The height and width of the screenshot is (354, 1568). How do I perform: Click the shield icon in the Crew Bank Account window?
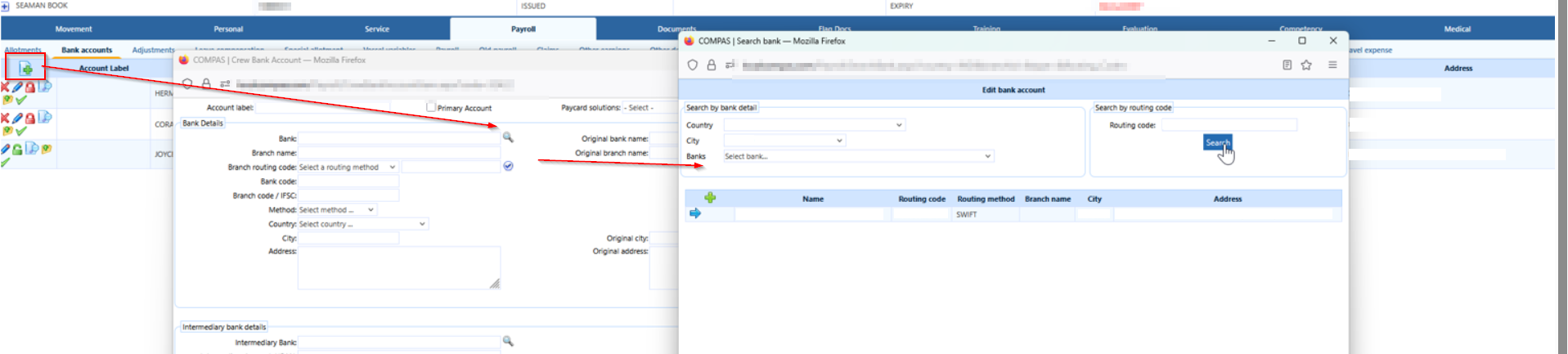pyautogui.click(x=187, y=83)
